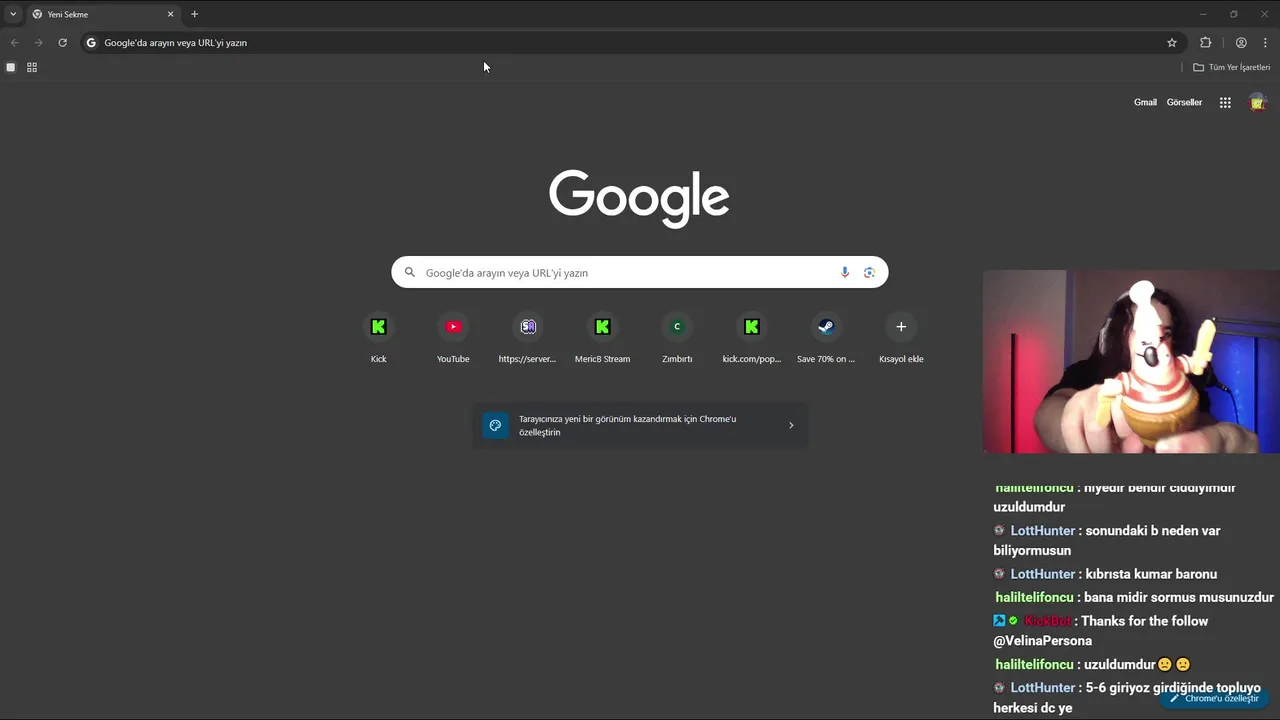The height and width of the screenshot is (720, 1280).
Task: Open Gmail link
Action: click(x=1145, y=102)
